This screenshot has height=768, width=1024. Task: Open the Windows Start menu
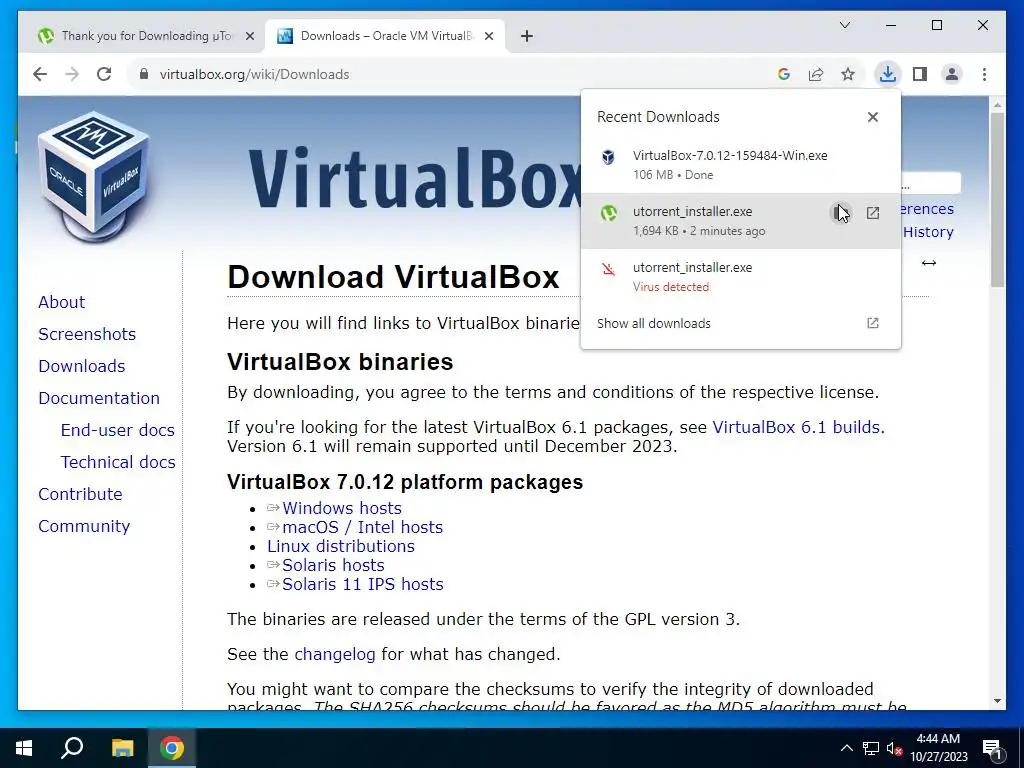click(24, 748)
